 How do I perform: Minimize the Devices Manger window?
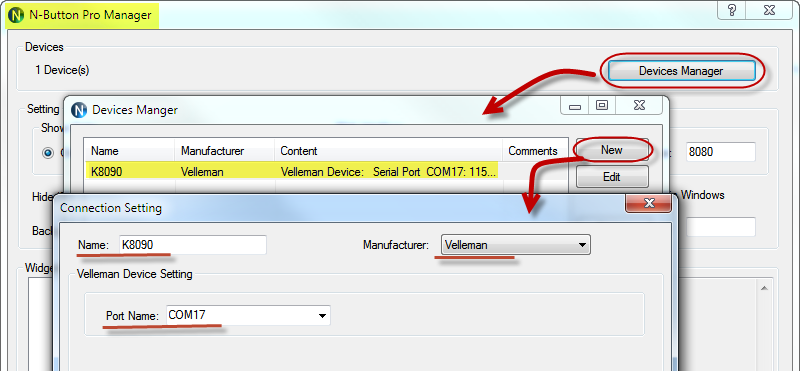click(575, 106)
